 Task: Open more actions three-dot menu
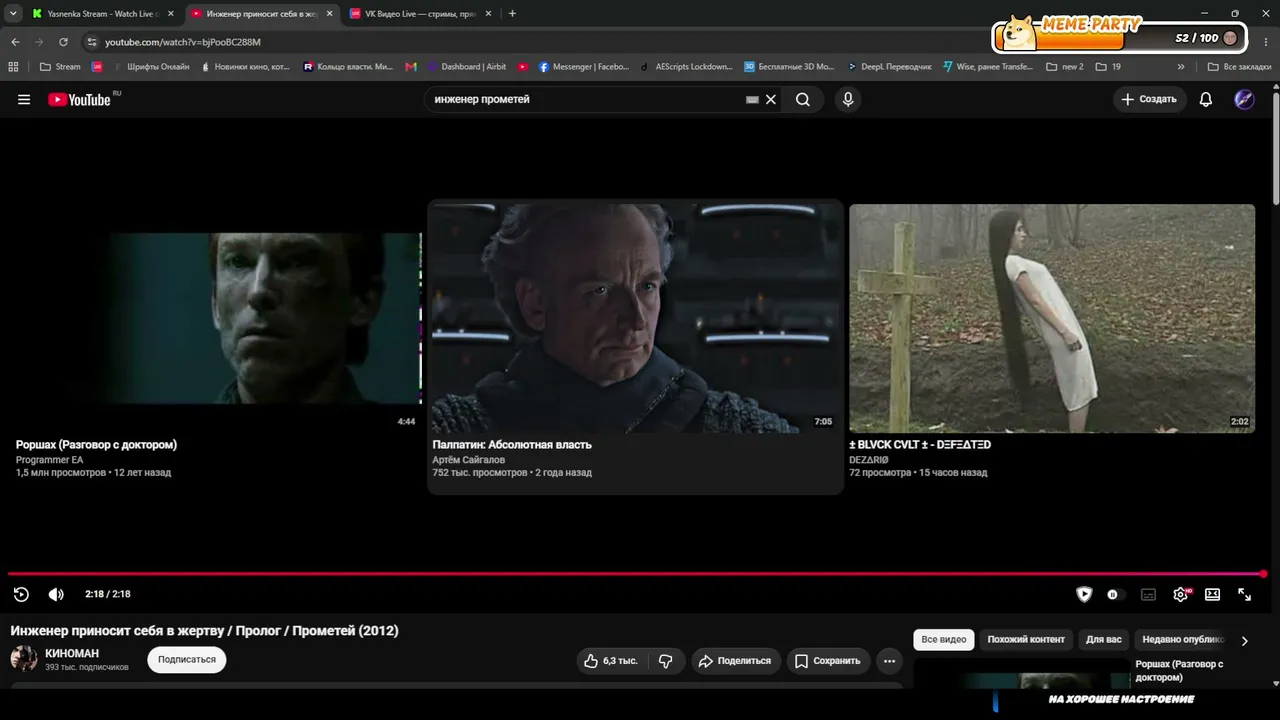889,661
